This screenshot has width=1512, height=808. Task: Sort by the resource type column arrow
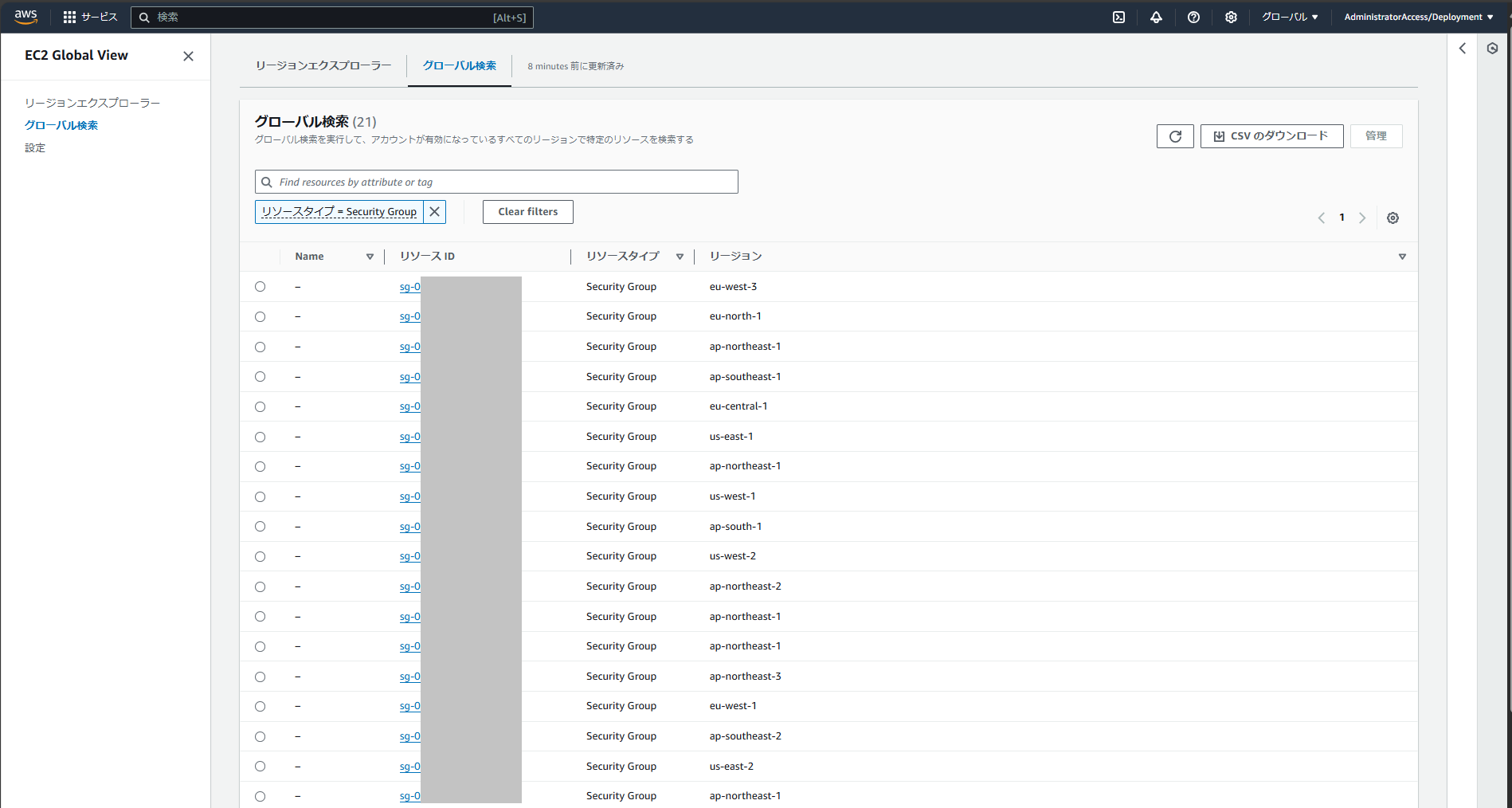680,257
